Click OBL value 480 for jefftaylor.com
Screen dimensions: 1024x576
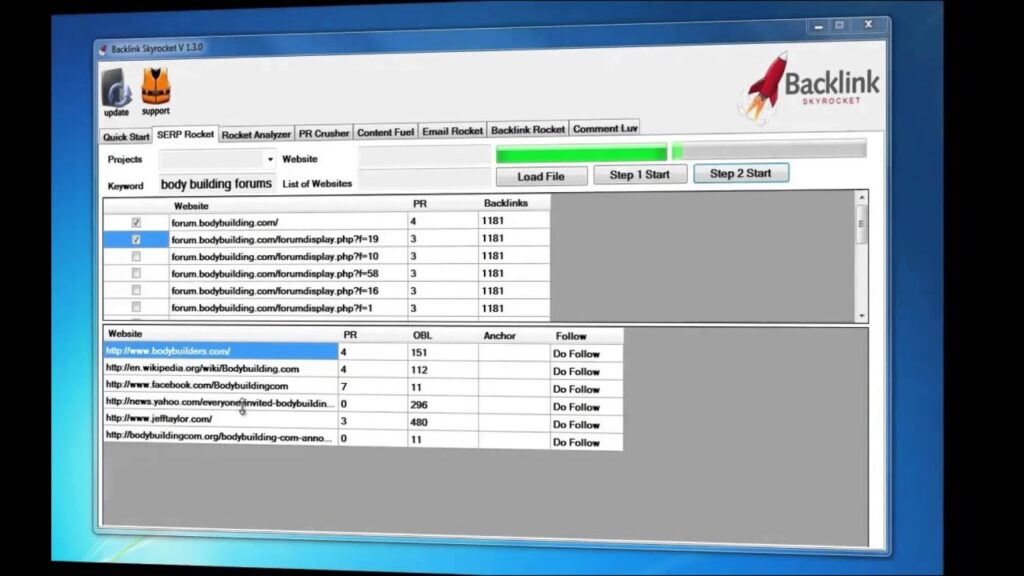(442, 423)
